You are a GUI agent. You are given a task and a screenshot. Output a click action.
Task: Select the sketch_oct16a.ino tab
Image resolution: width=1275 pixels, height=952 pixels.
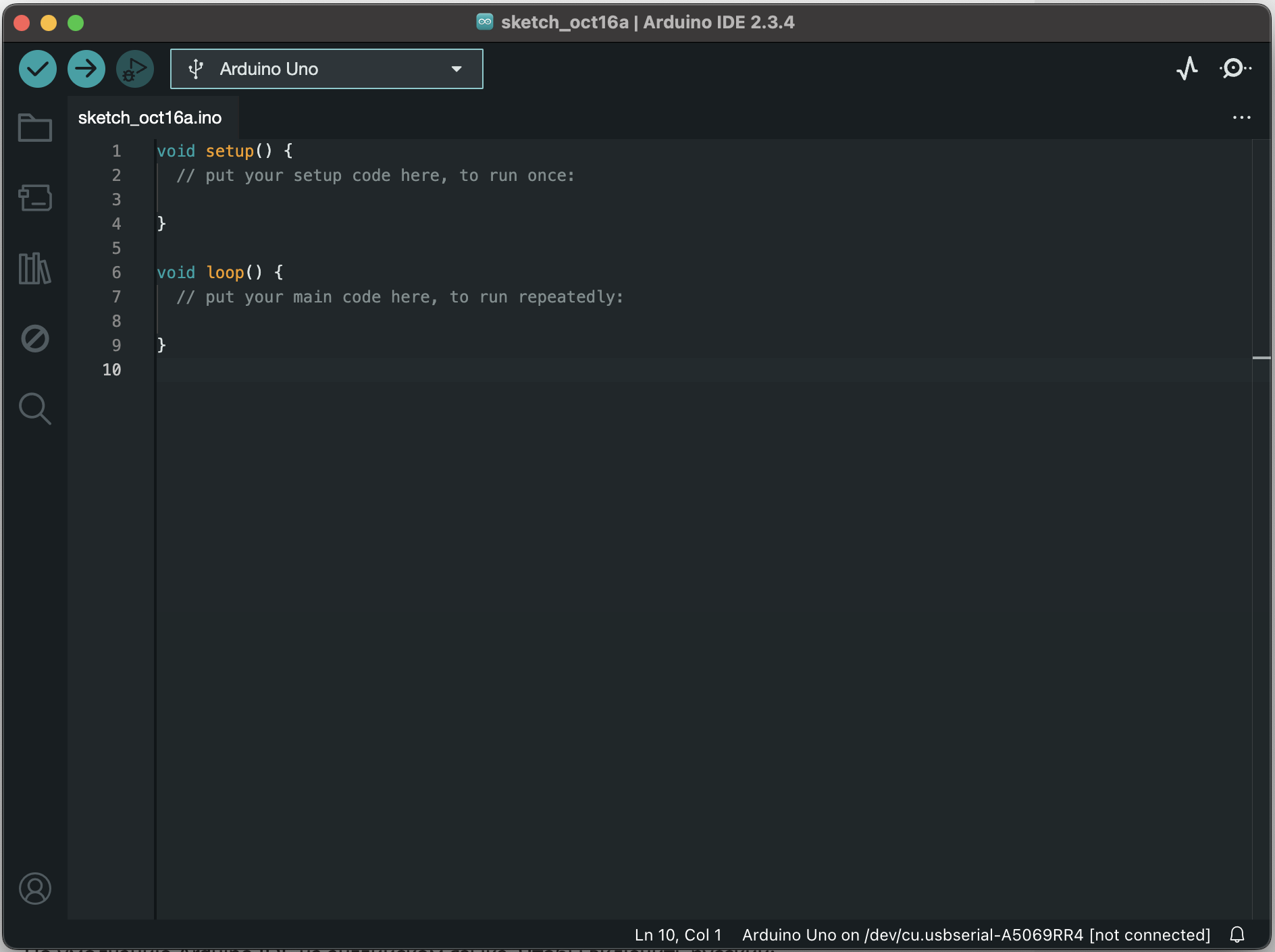[150, 117]
